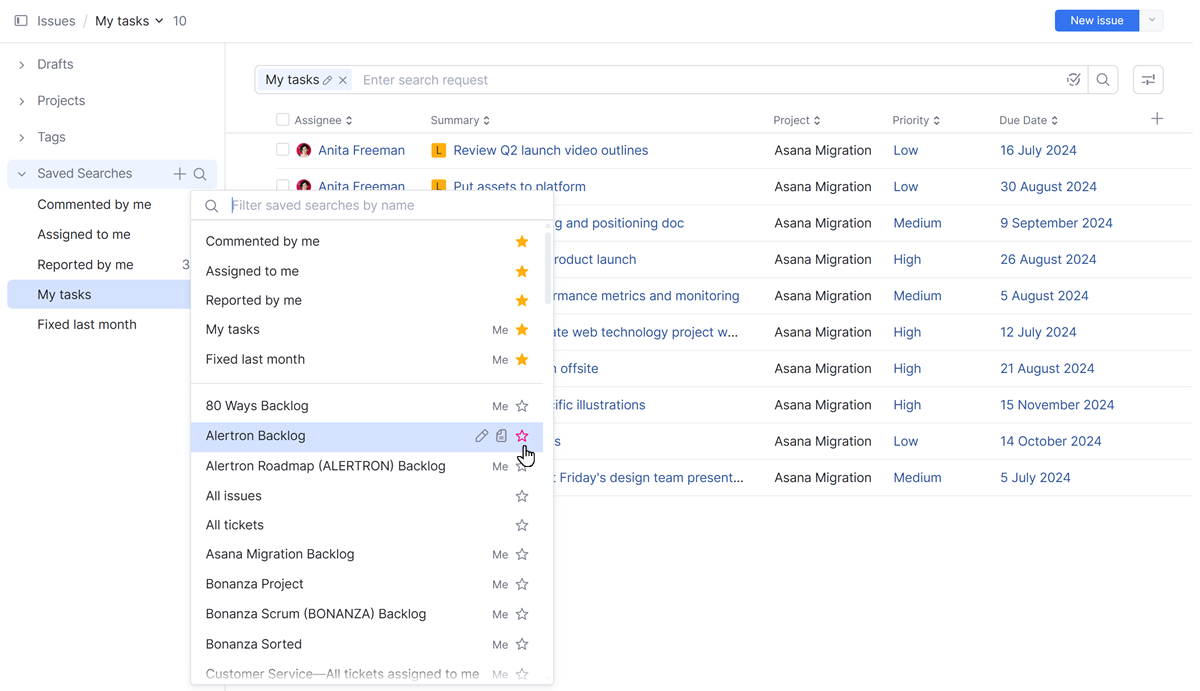The width and height of the screenshot is (1200, 691).
Task: Click the New issue button
Action: [x=1096, y=20]
